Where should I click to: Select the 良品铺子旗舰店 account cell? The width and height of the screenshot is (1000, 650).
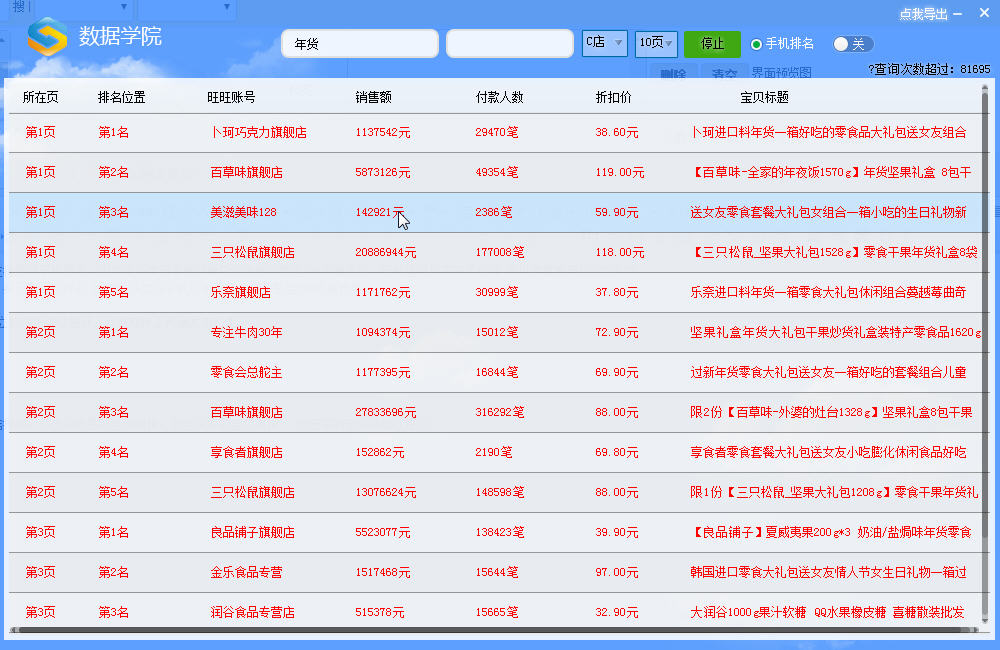tap(252, 532)
